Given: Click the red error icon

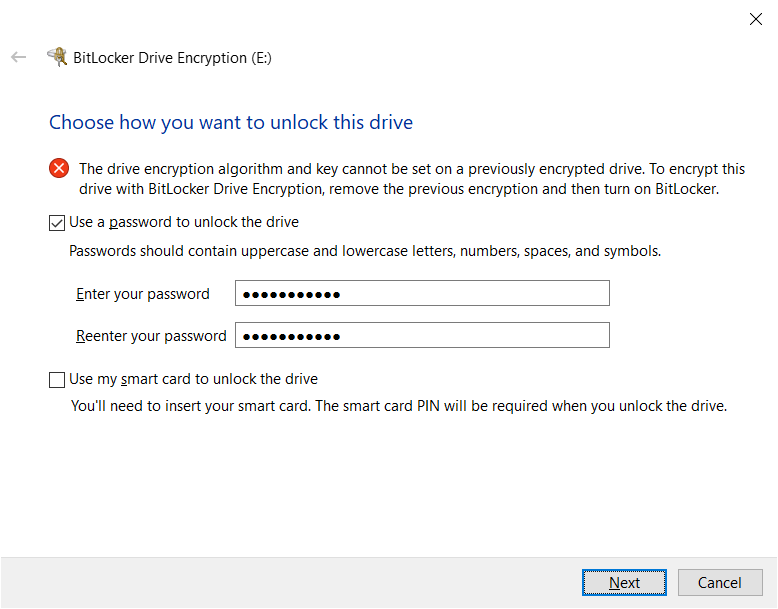Looking at the screenshot, I should click(x=59, y=169).
